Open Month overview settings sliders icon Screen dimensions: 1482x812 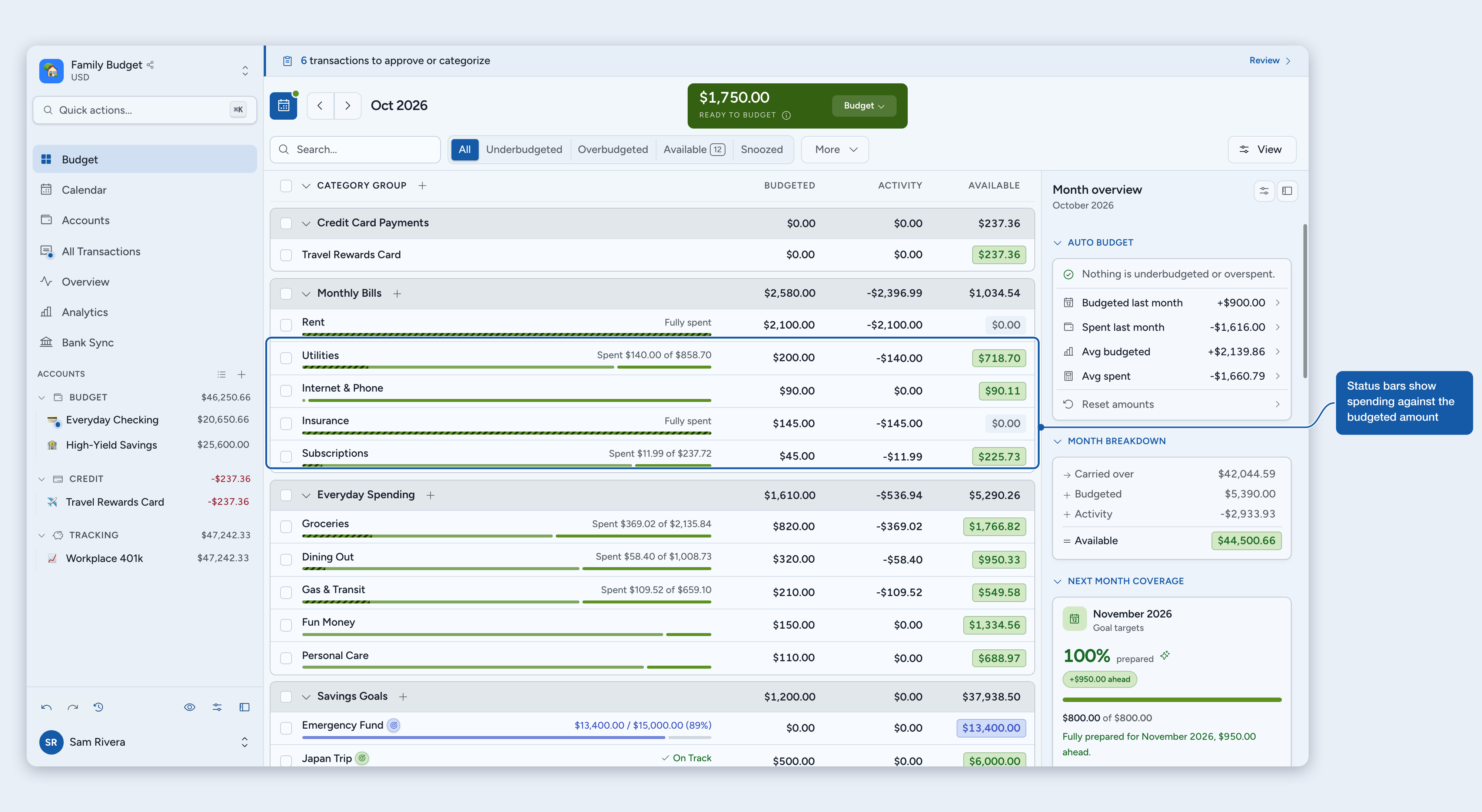pyautogui.click(x=1264, y=191)
